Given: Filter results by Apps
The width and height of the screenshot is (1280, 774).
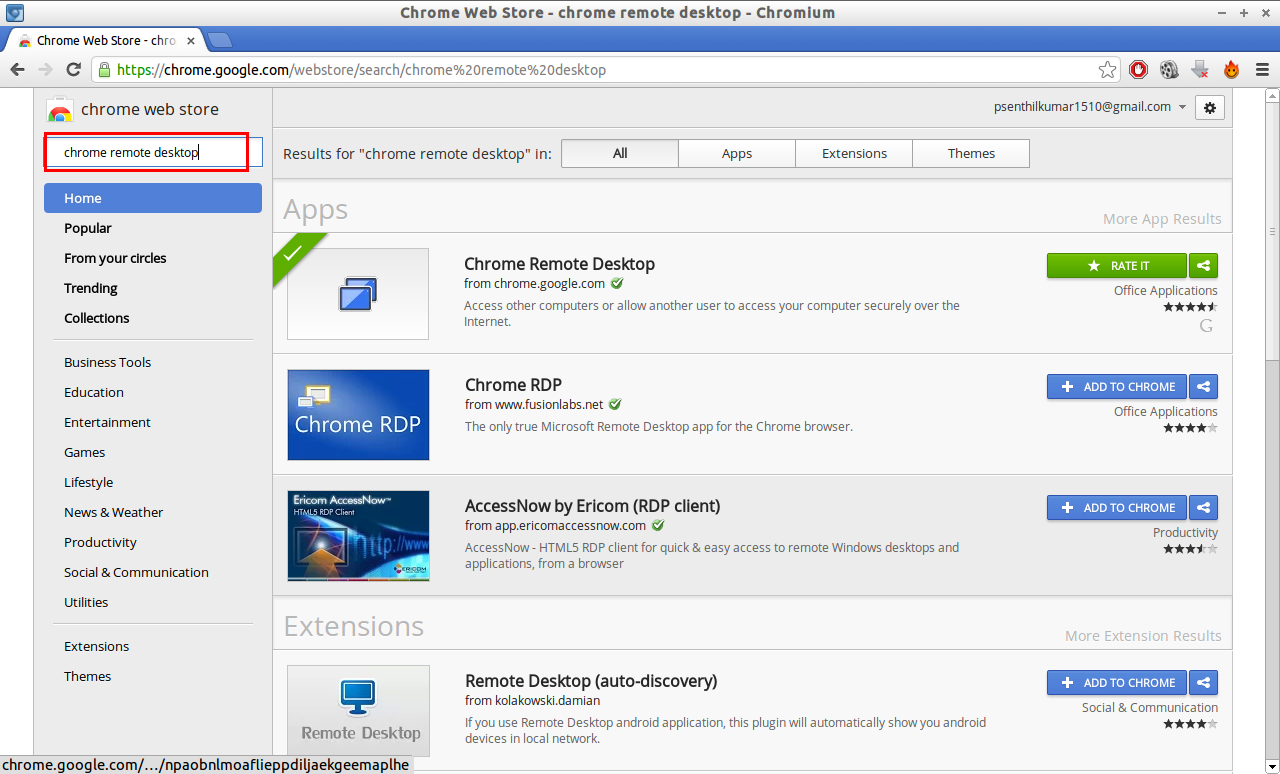Looking at the screenshot, I should [737, 153].
